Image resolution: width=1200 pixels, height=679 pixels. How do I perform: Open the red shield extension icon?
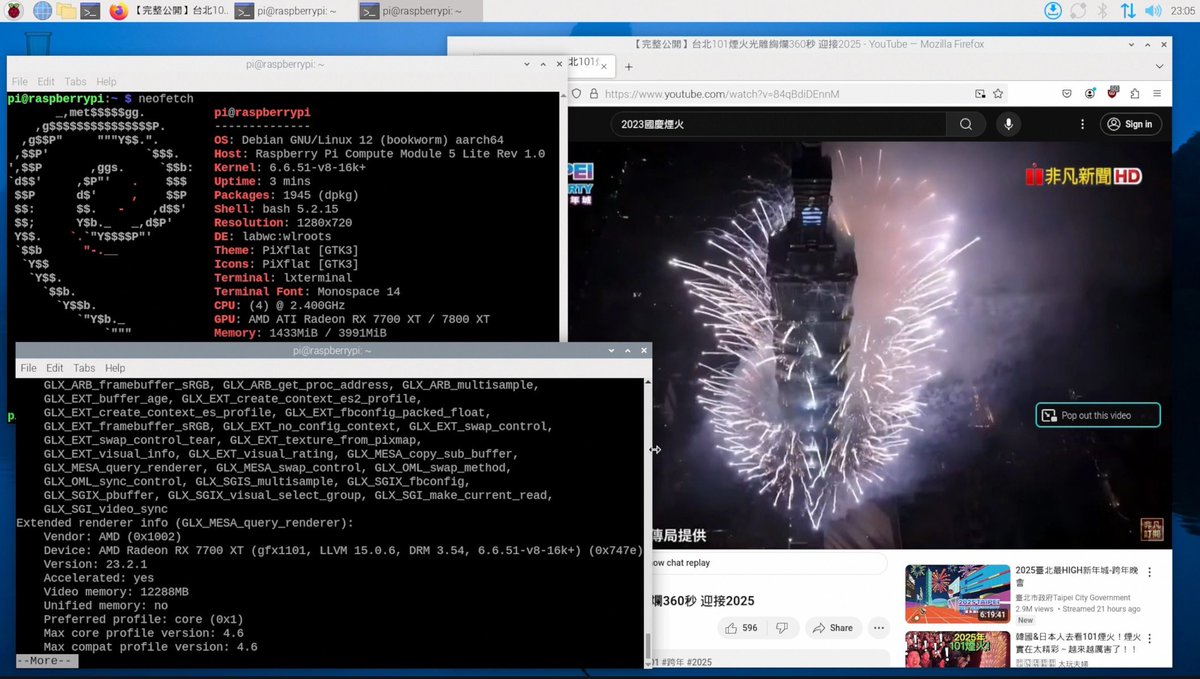click(x=1112, y=94)
